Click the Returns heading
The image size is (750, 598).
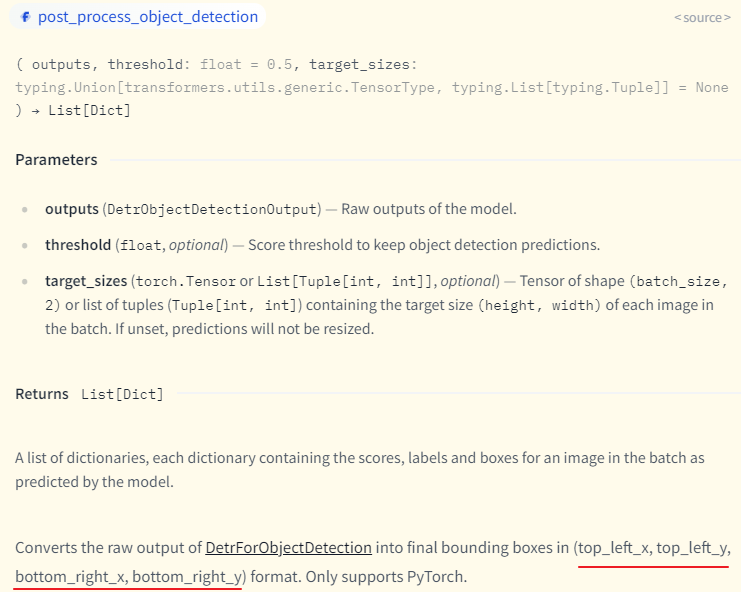point(42,394)
